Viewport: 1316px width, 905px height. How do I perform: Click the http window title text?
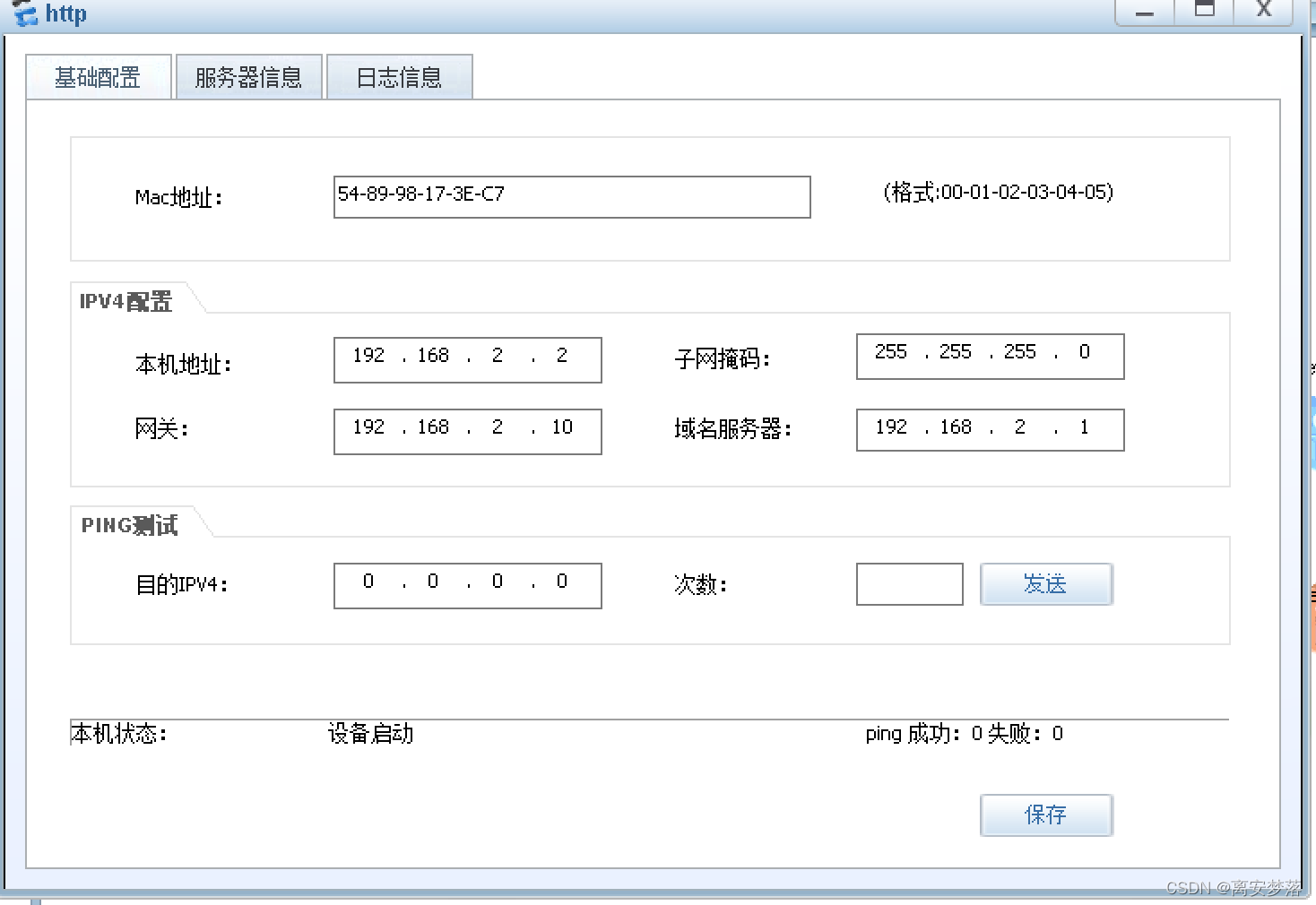(x=66, y=13)
